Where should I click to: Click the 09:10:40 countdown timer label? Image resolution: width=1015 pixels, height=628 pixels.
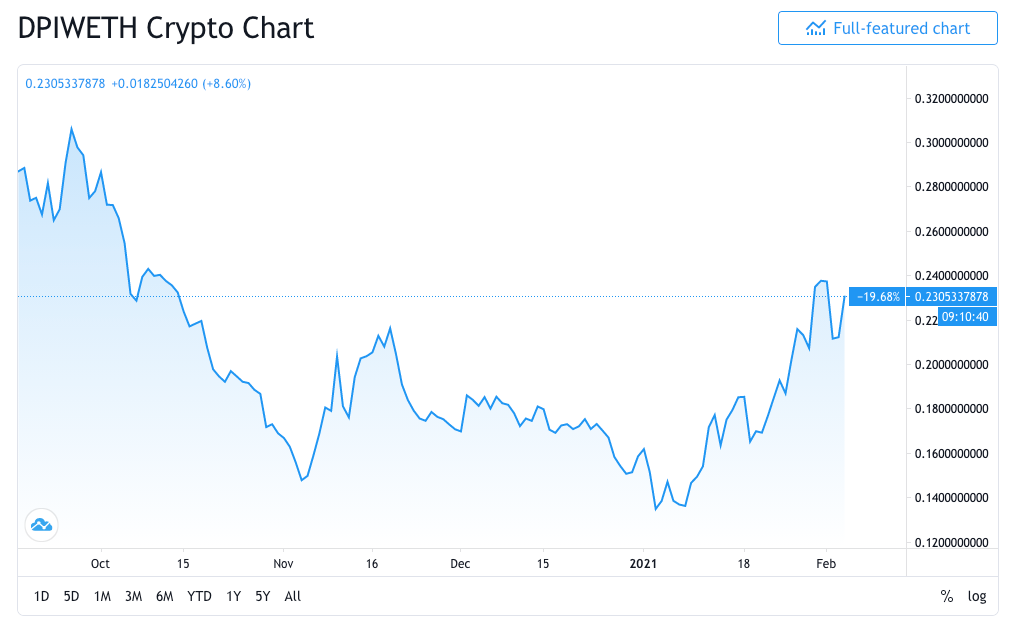tap(965, 317)
